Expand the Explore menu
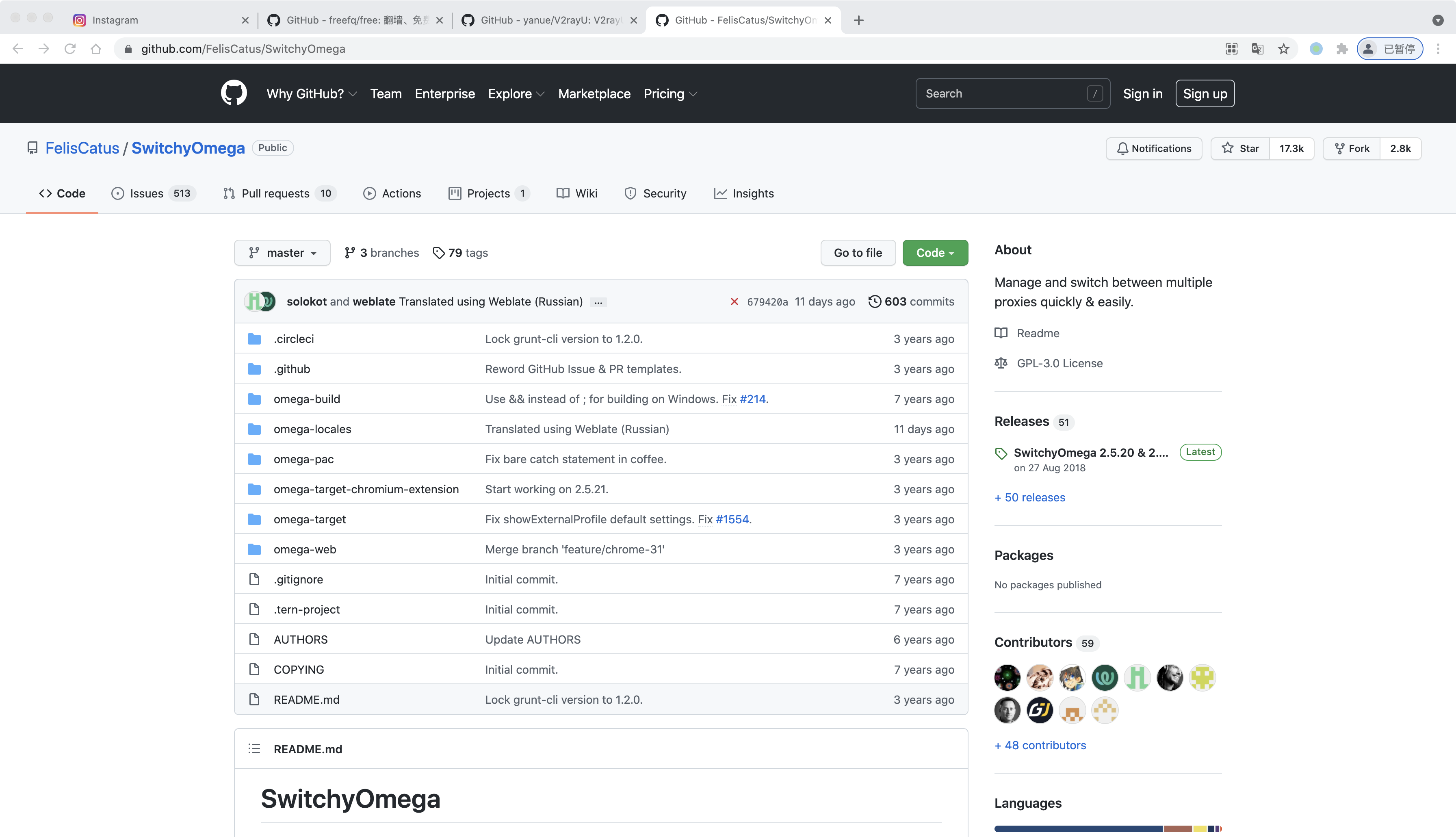Image resolution: width=1456 pixels, height=837 pixels. click(x=516, y=94)
